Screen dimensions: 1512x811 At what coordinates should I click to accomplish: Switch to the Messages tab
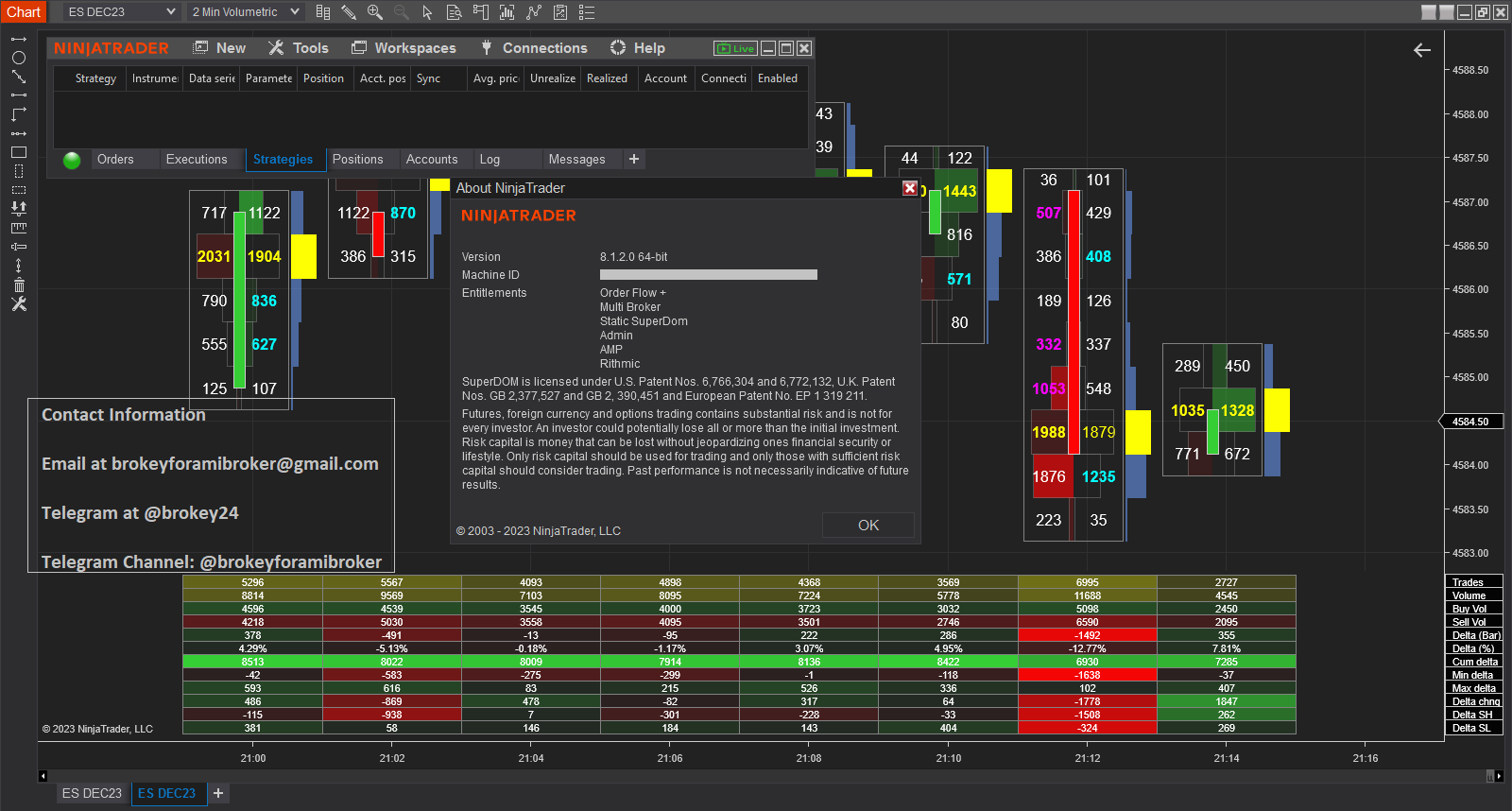576,160
